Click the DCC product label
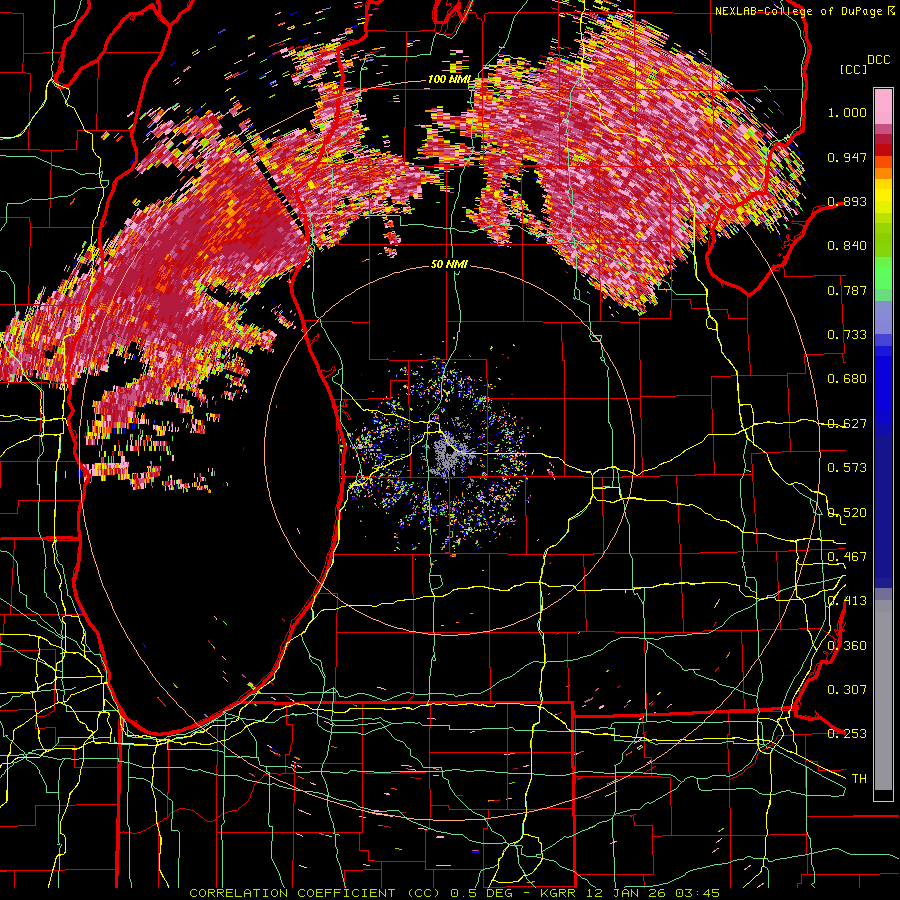 (x=878, y=60)
